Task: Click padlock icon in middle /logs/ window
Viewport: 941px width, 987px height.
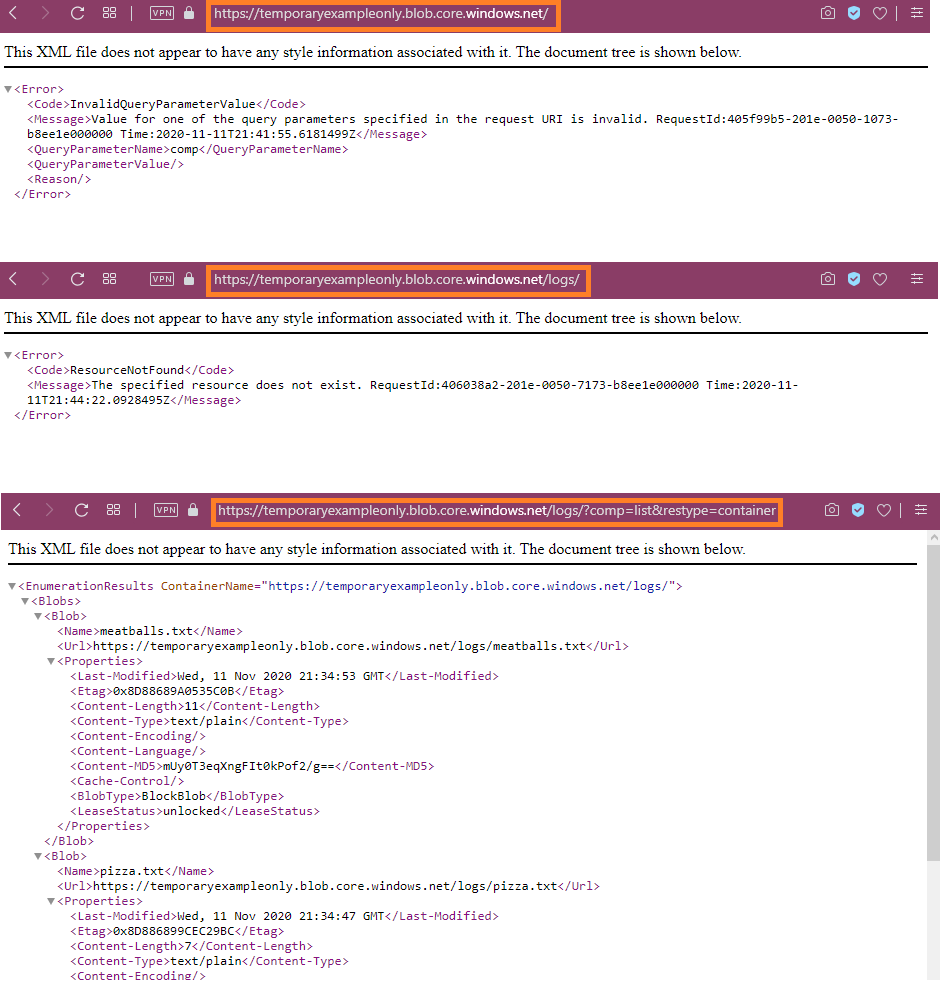Action: point(189,278)
